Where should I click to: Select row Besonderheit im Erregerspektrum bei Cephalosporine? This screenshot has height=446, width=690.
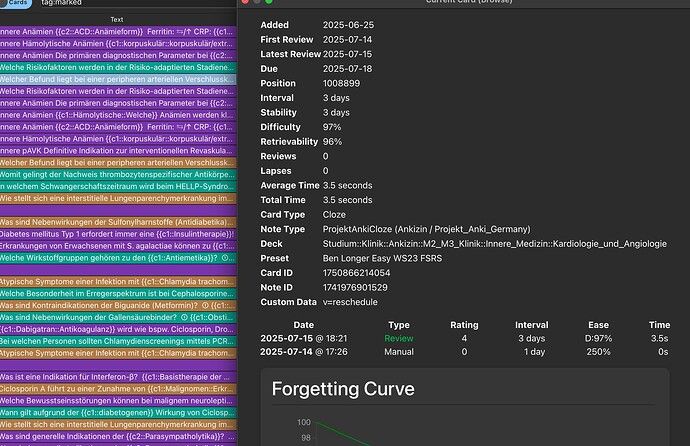click(118, 293)
